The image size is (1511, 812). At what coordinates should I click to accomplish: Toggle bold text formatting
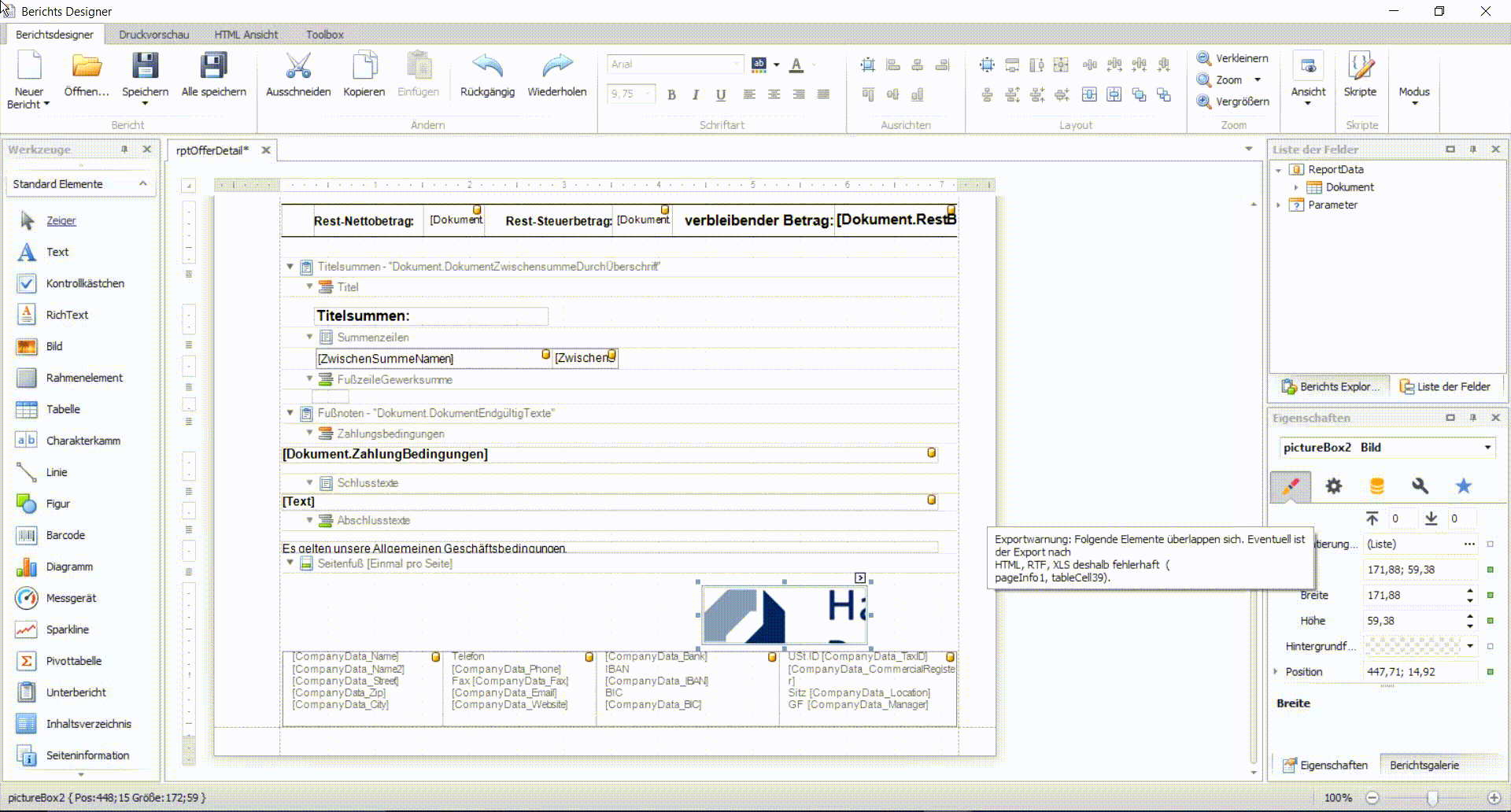coord(671,94)
